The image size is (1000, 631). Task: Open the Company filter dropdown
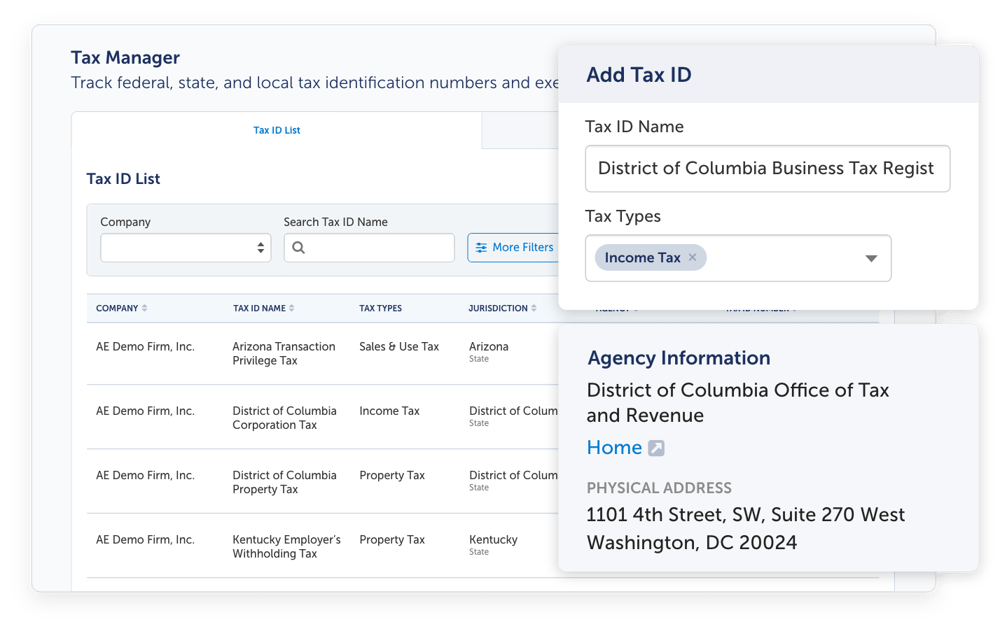tap(185, 247)
